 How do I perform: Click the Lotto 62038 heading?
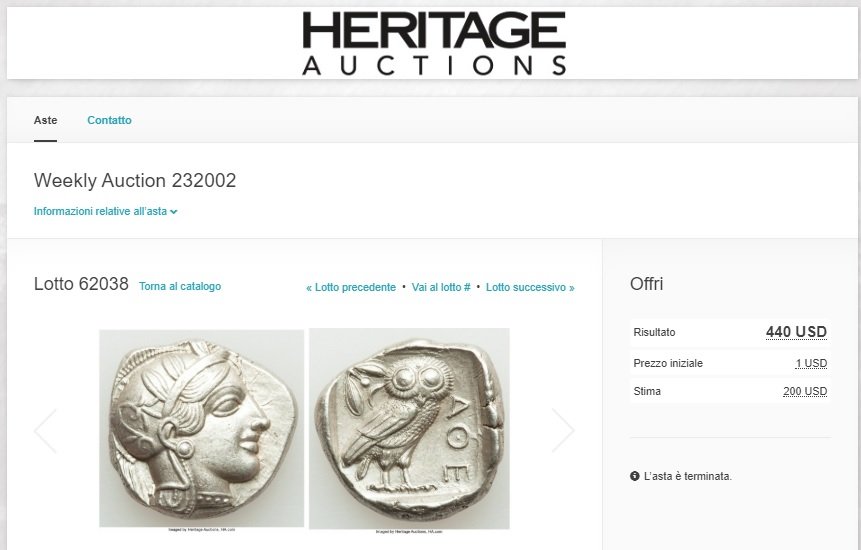pyautogui.click(x=81, y=284)
